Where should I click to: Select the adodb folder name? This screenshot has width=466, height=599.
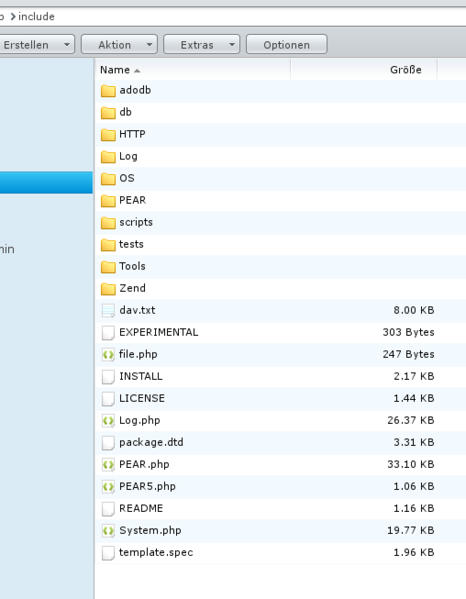[x=135, y=90]
